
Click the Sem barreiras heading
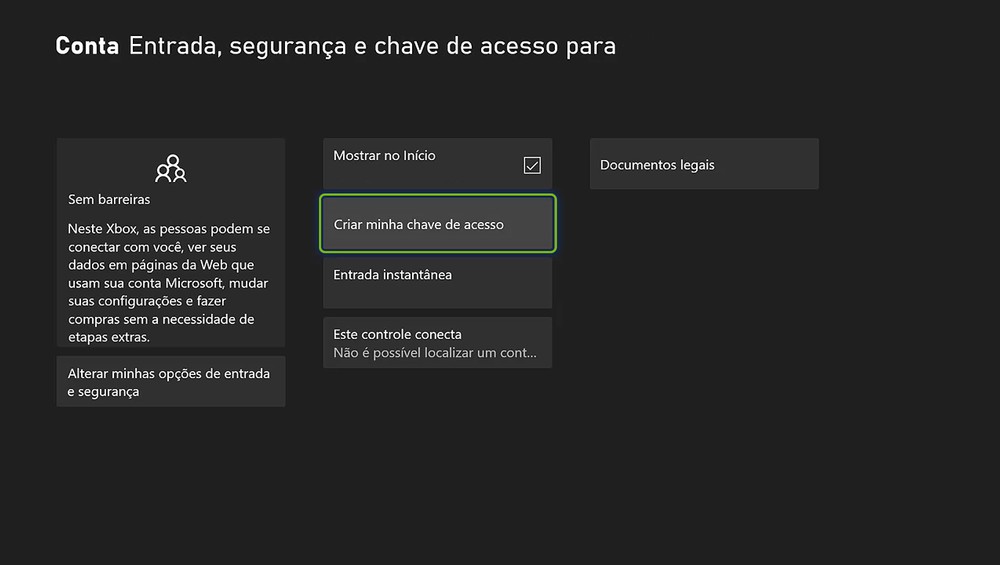pyautogui.click(x=109, y=200)
